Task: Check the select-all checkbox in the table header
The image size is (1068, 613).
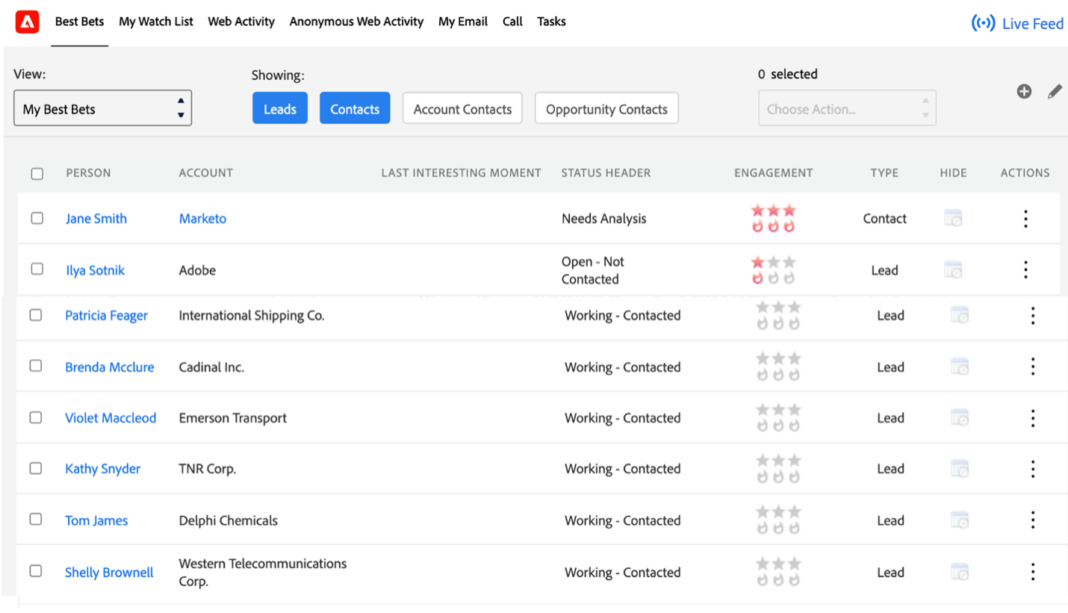Action: 37,172
